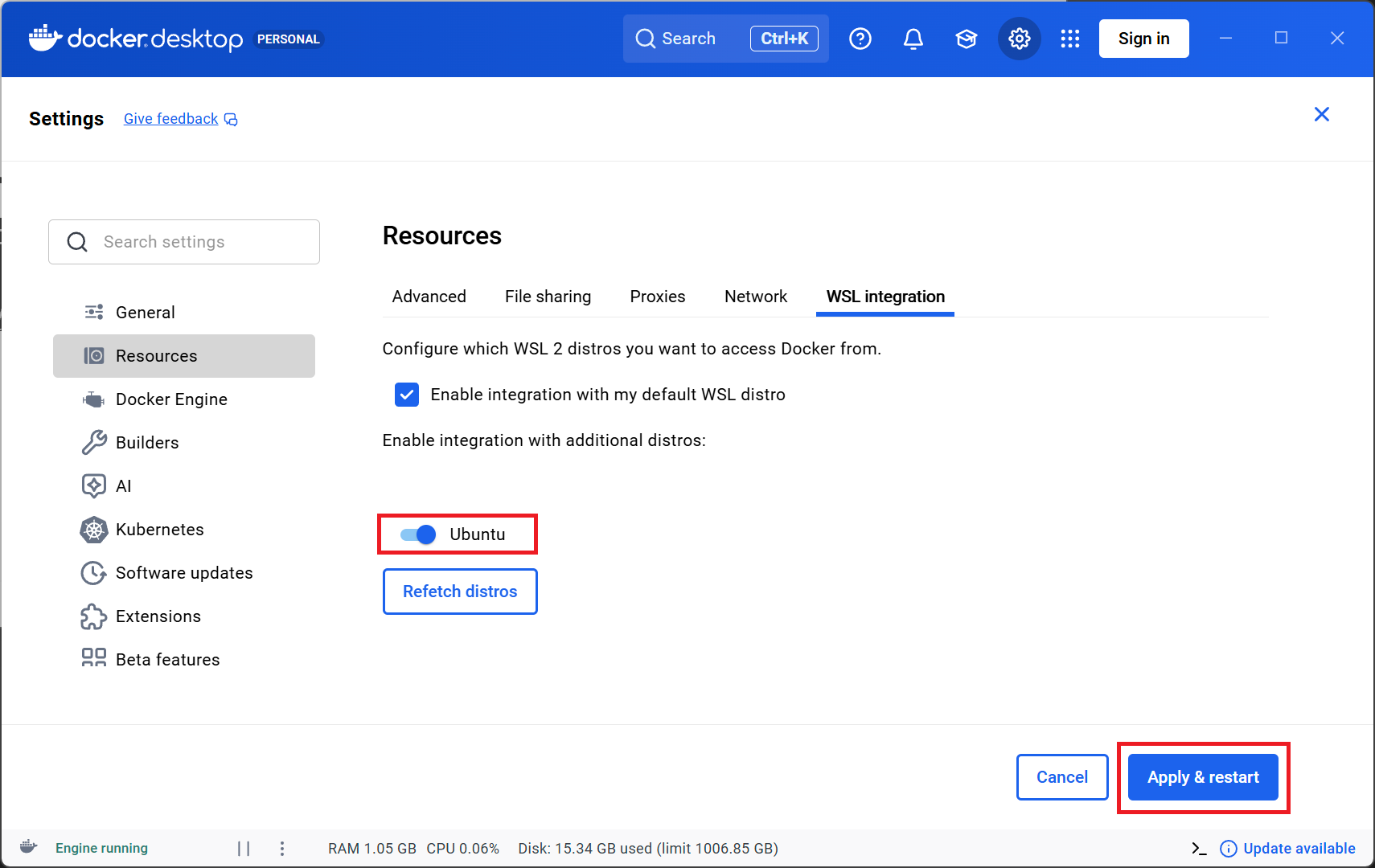Open the notifications bell
1375x868 pixels.
(x=913, y=38)
